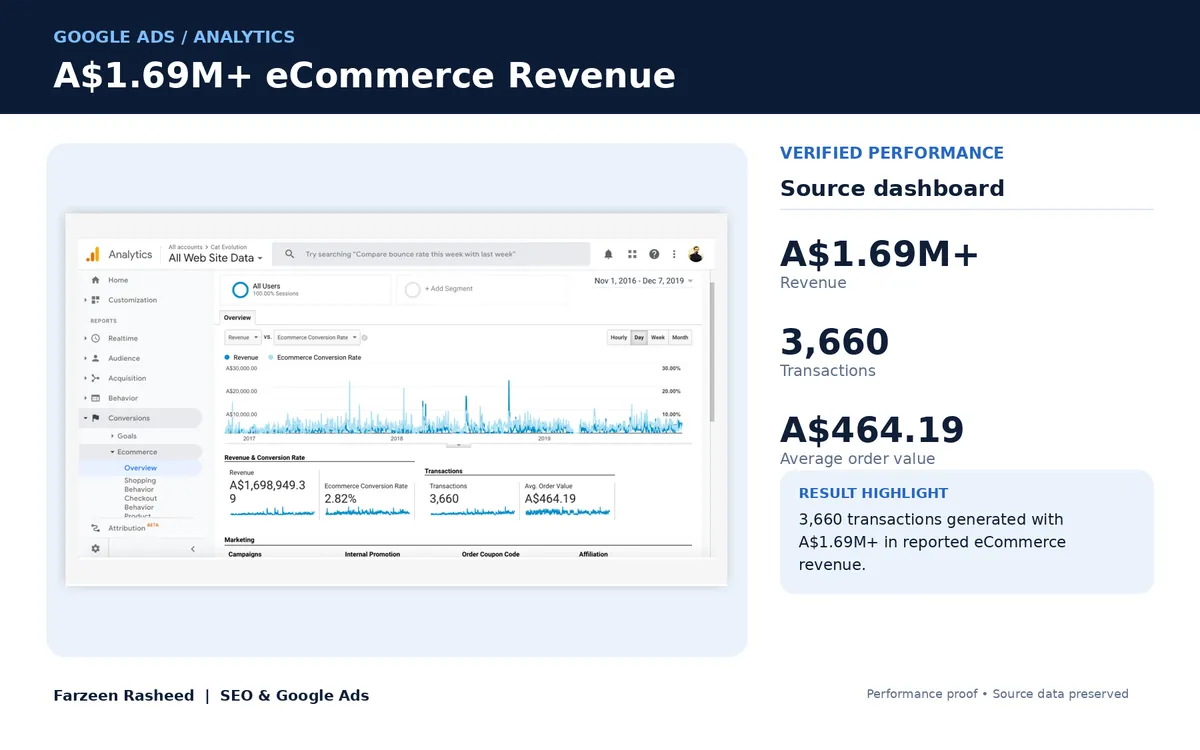Click the Realtime clock icon
Viewport: 1200px width, 750px height.
click(95, 338)
